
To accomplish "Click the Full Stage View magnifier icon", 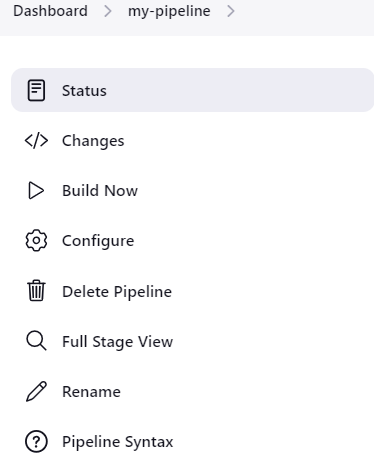I will tap(36, 341).
